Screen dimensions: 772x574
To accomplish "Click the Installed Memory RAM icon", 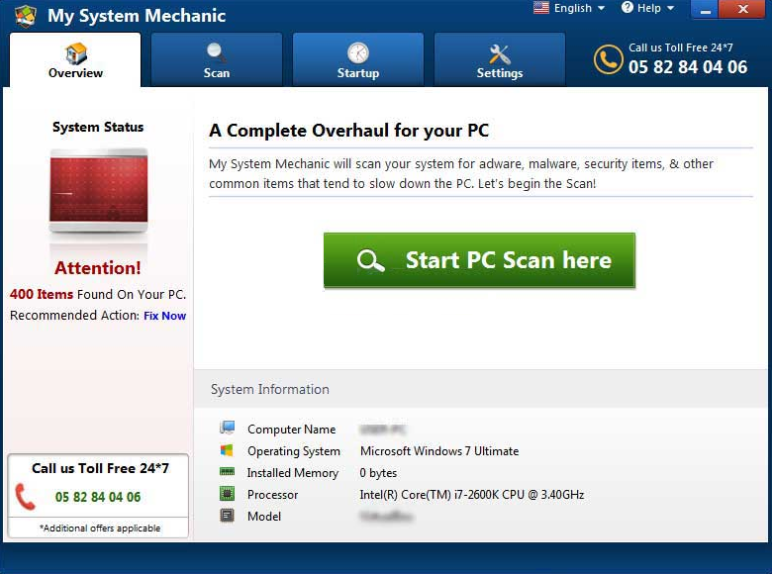I will click(227, 473).
